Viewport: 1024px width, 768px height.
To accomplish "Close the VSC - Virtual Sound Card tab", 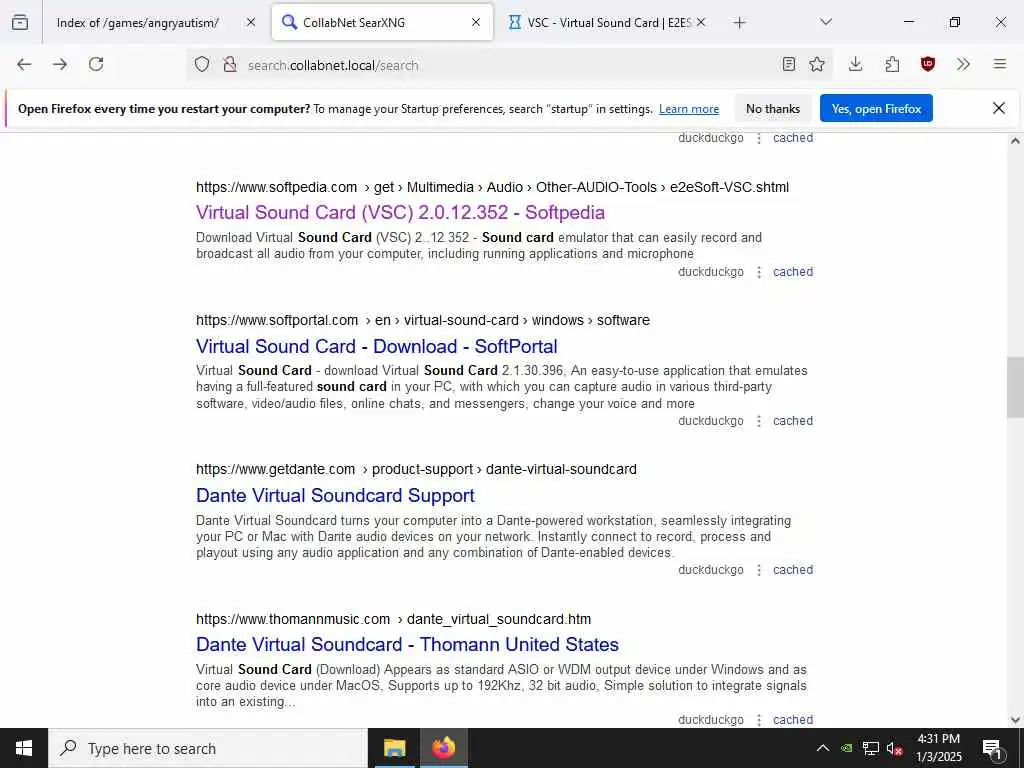I will pyautogui.click(x=701, y=22).
